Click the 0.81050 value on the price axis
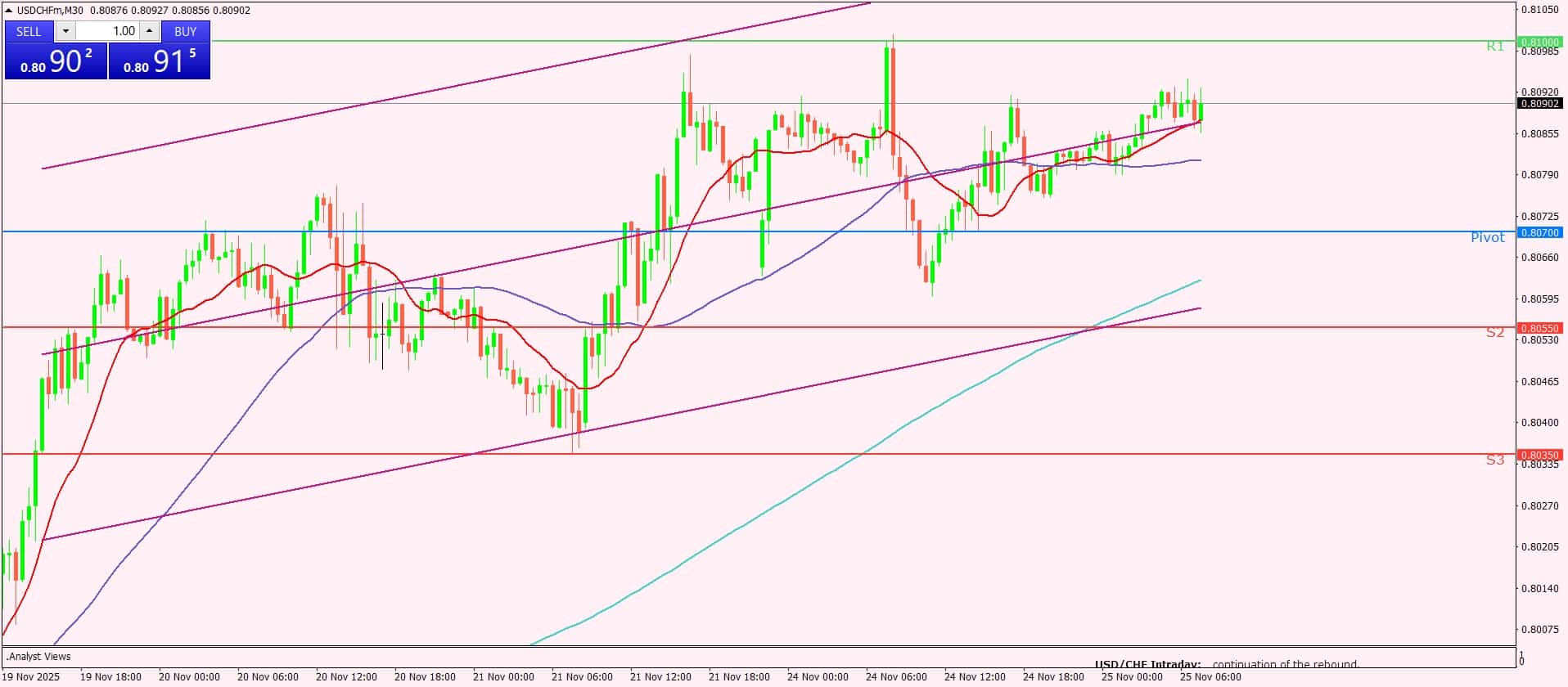This screenshot has height=687, width=1568. tap(1539, 10)
